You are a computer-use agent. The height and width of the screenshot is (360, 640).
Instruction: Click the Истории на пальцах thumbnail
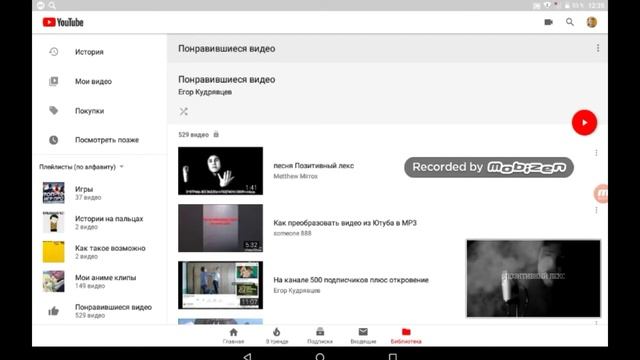point(53,222)
